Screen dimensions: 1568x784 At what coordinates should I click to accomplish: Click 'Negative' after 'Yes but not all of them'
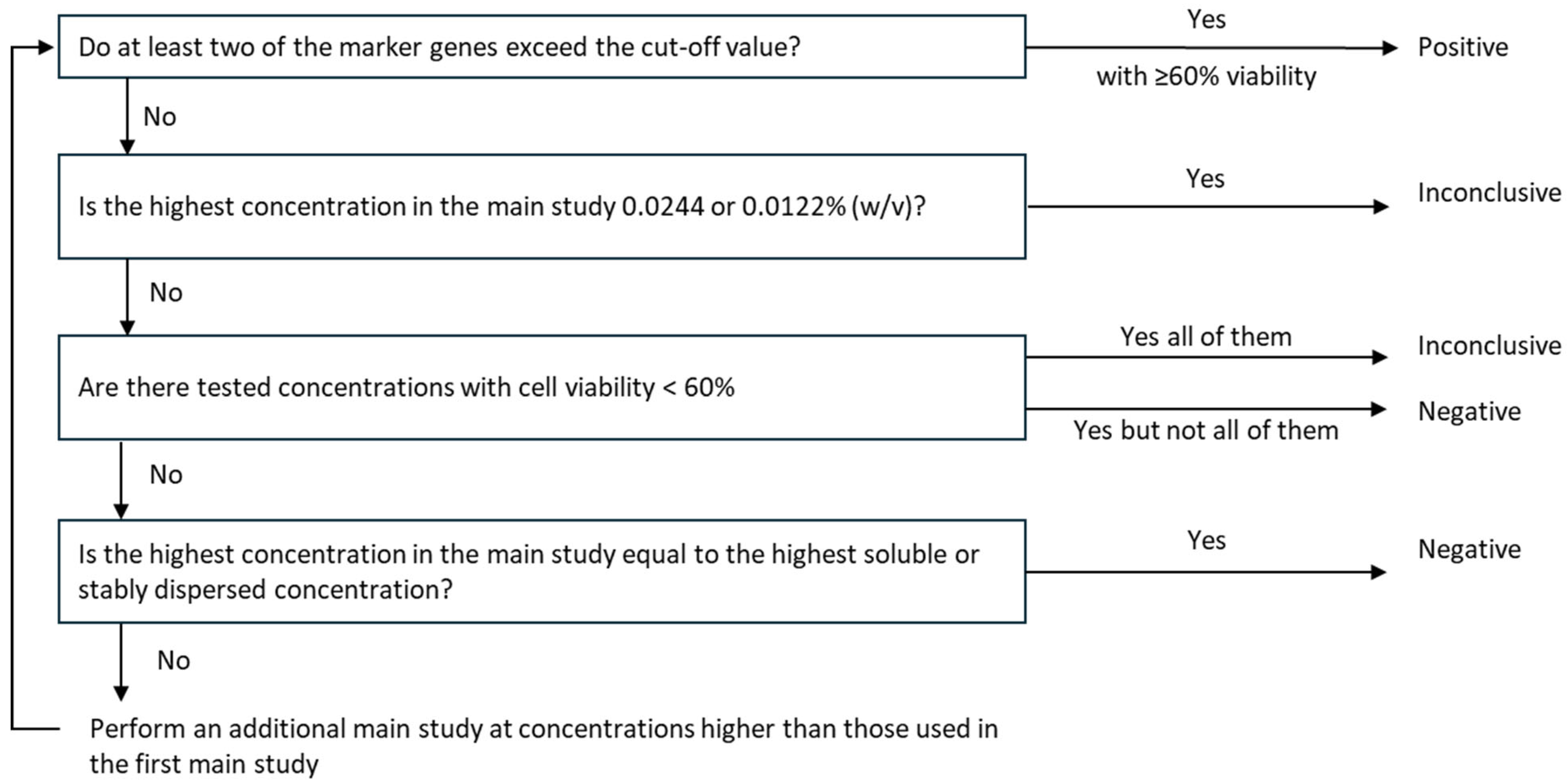[1469, 411]
